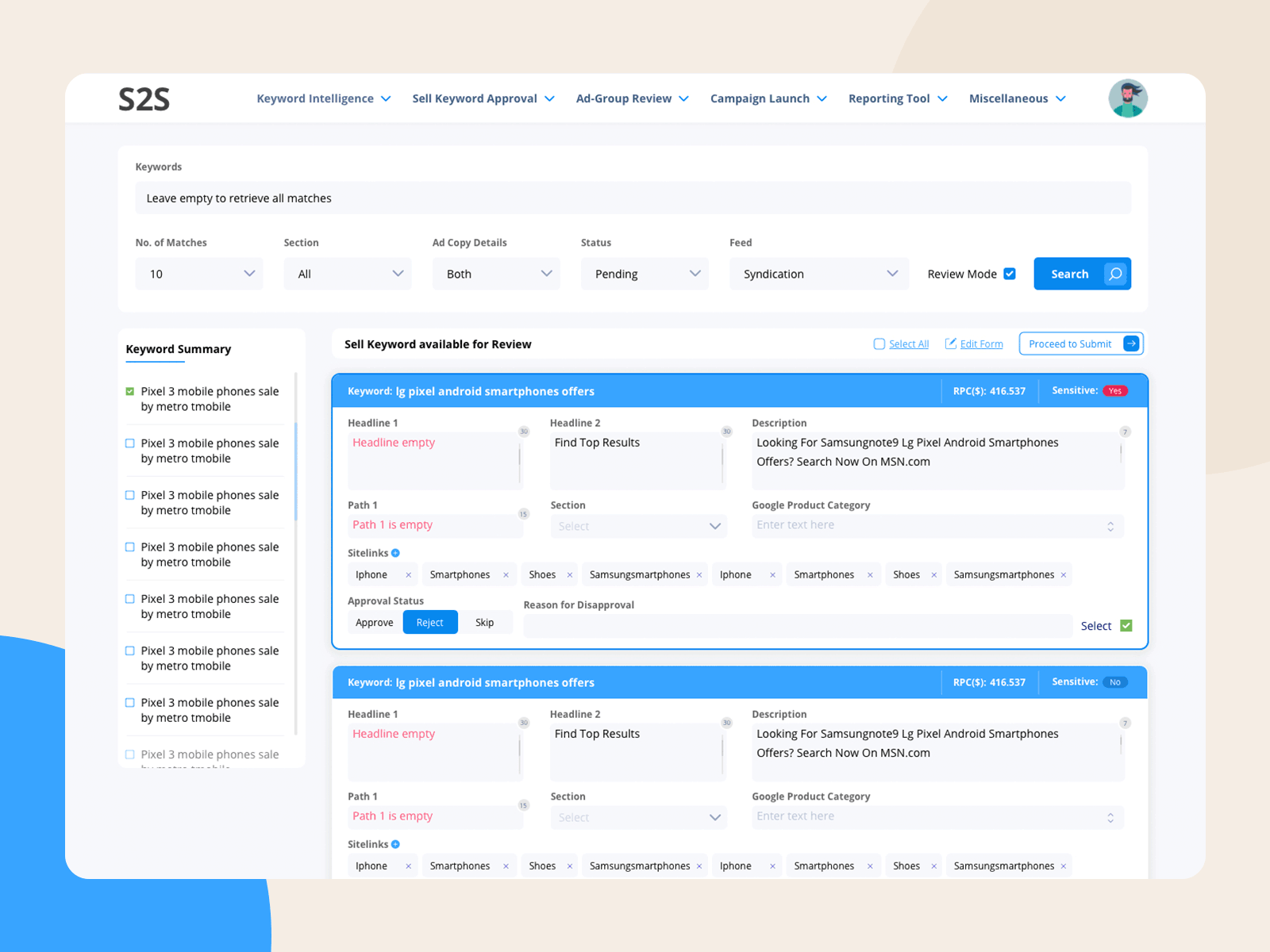This screenshot has height=952, width=1270.
Task: Open the Status dropdown showing Pending
Action: pos(645,274)
